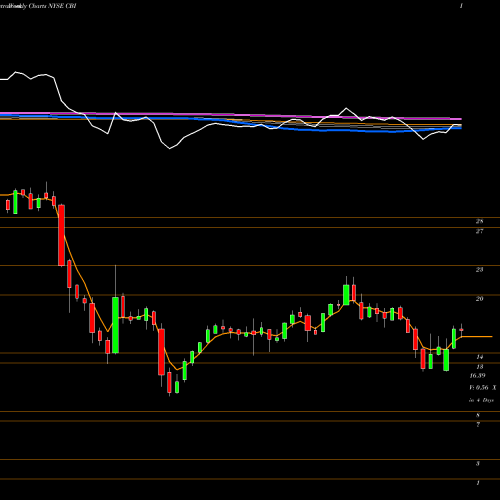
Task: Select the price axis label 27
Action: pyautogui.click(x=479, y=231)
